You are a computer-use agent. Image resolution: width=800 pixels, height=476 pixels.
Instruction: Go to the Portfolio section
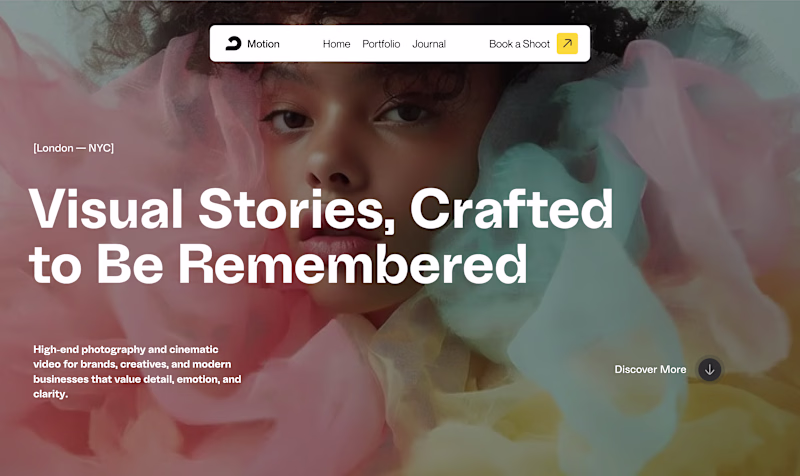tap(381, 44)
